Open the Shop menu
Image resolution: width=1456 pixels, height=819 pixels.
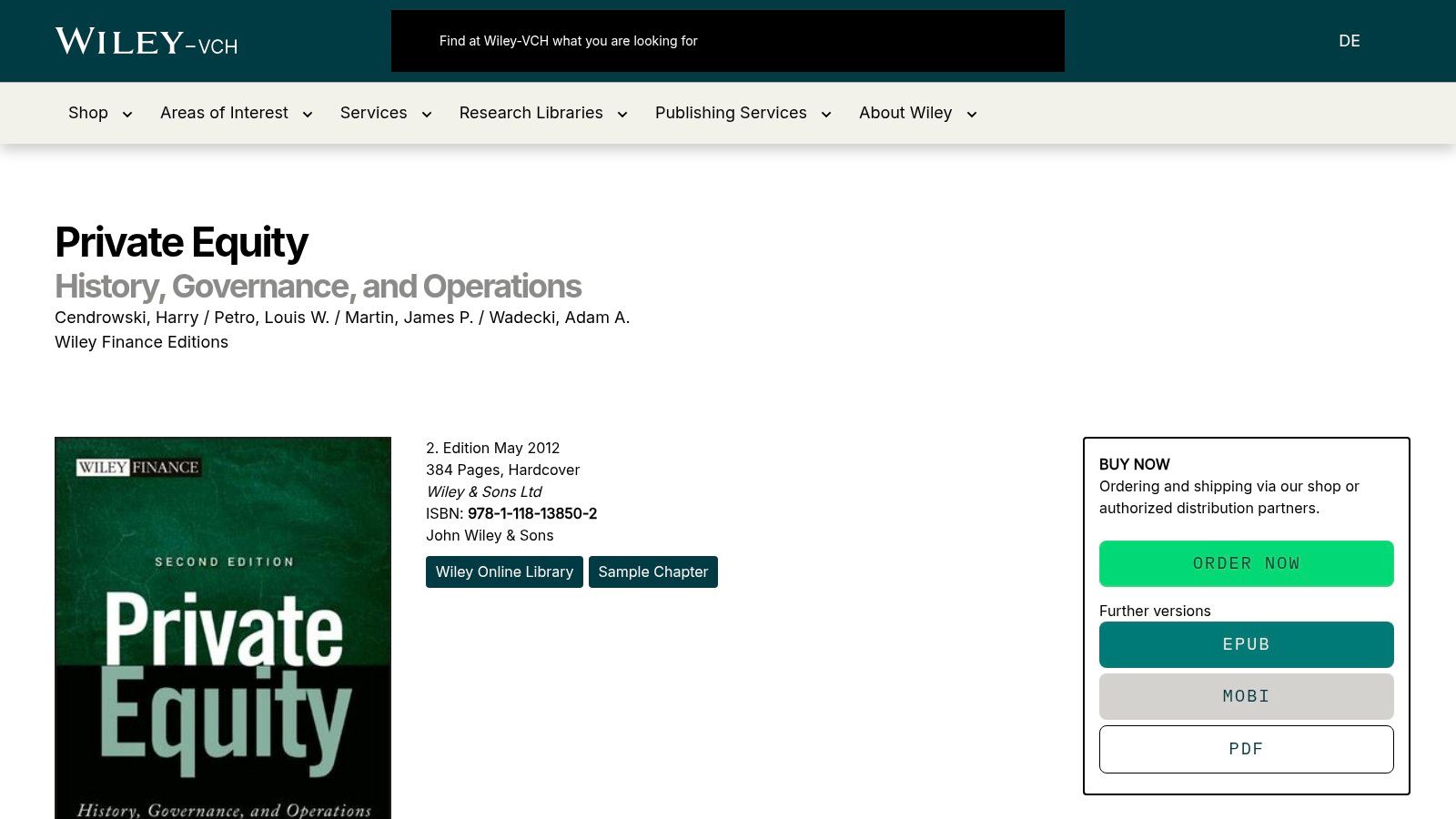click(x=88, y=113)
